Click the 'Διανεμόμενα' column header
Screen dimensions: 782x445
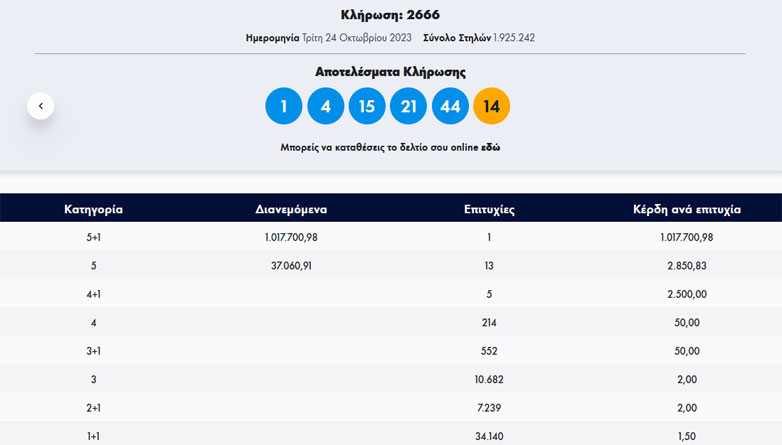291,210
